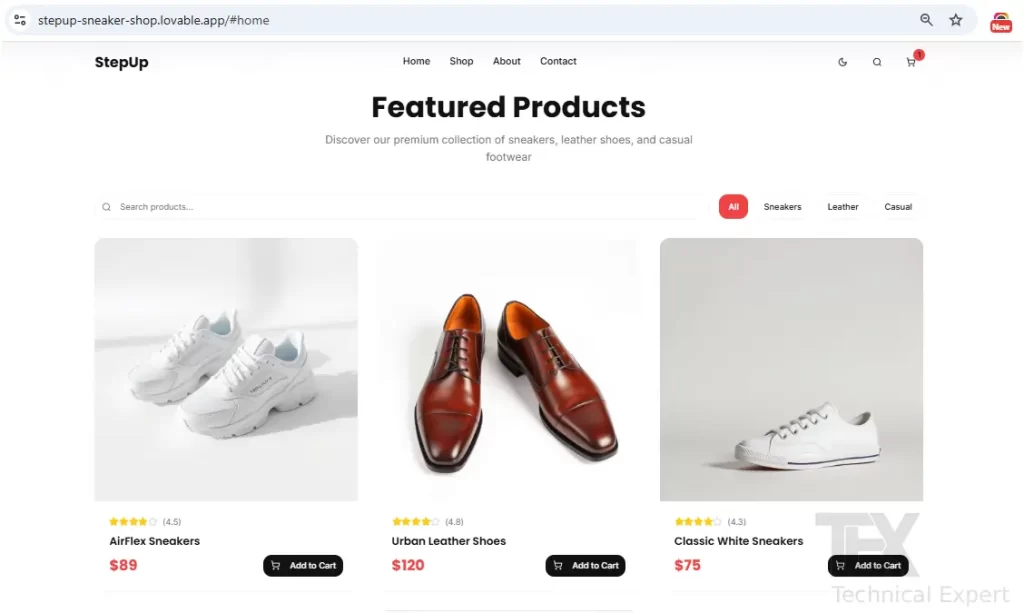
Task: Open the shopping cart icon
Action: pos(911,62)
